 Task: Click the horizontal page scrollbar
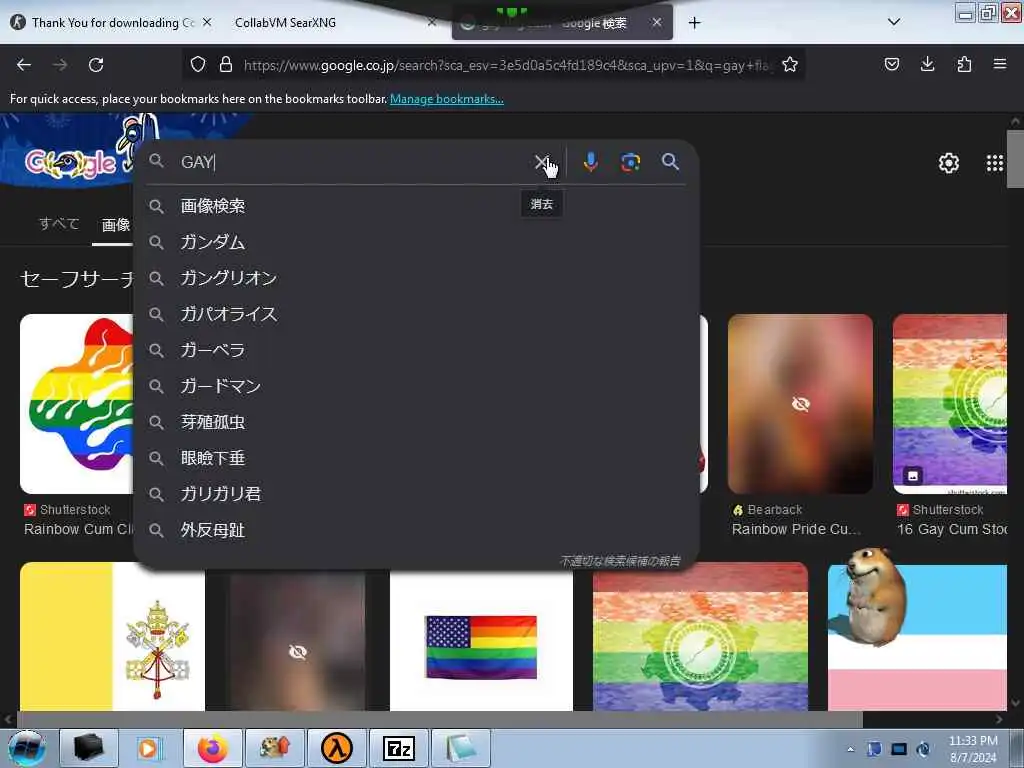(439, 719)
